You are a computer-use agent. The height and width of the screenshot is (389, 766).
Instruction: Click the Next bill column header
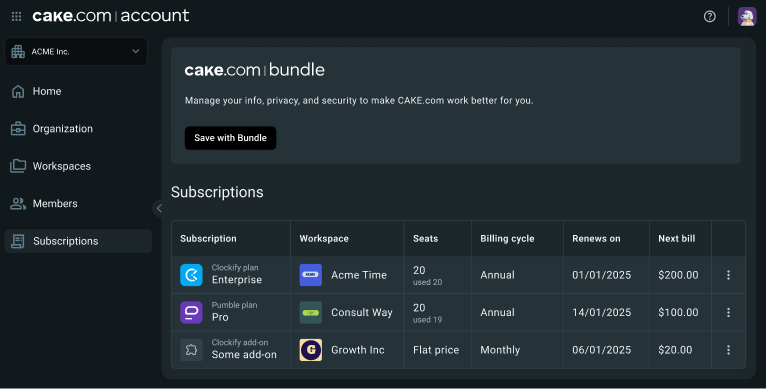tap(677, 238)
